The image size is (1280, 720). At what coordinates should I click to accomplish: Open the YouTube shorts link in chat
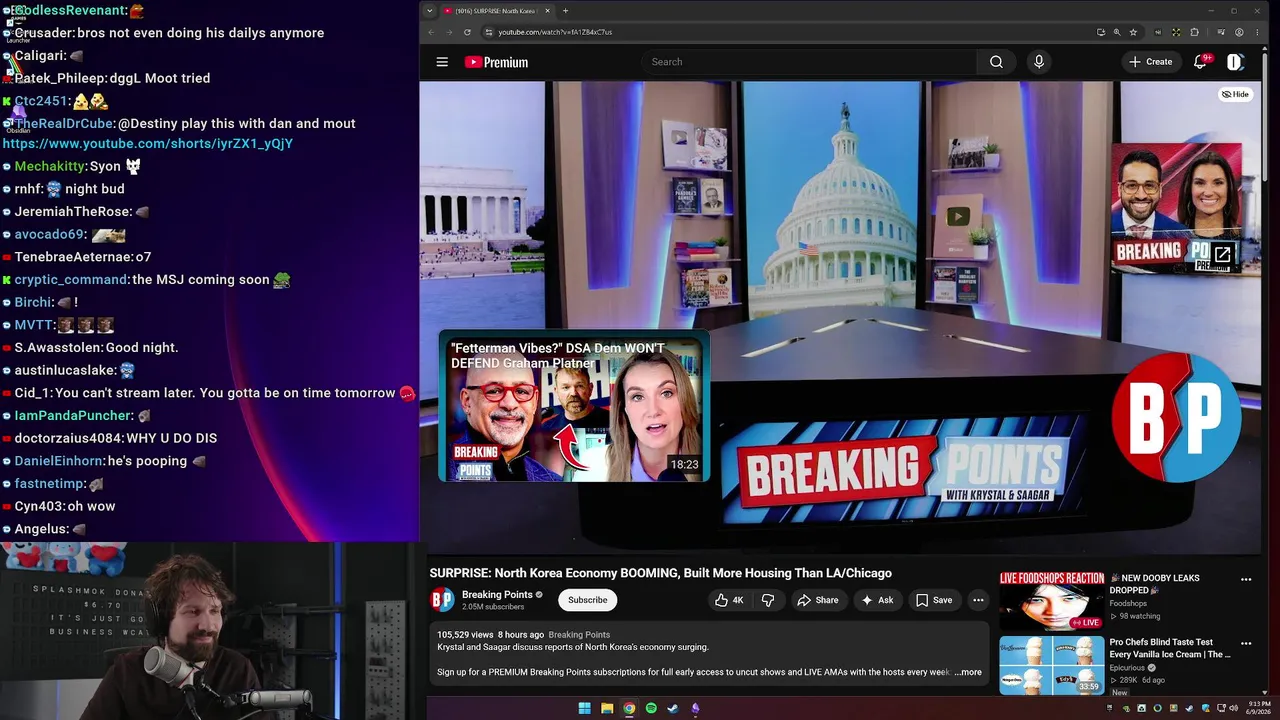148,144
